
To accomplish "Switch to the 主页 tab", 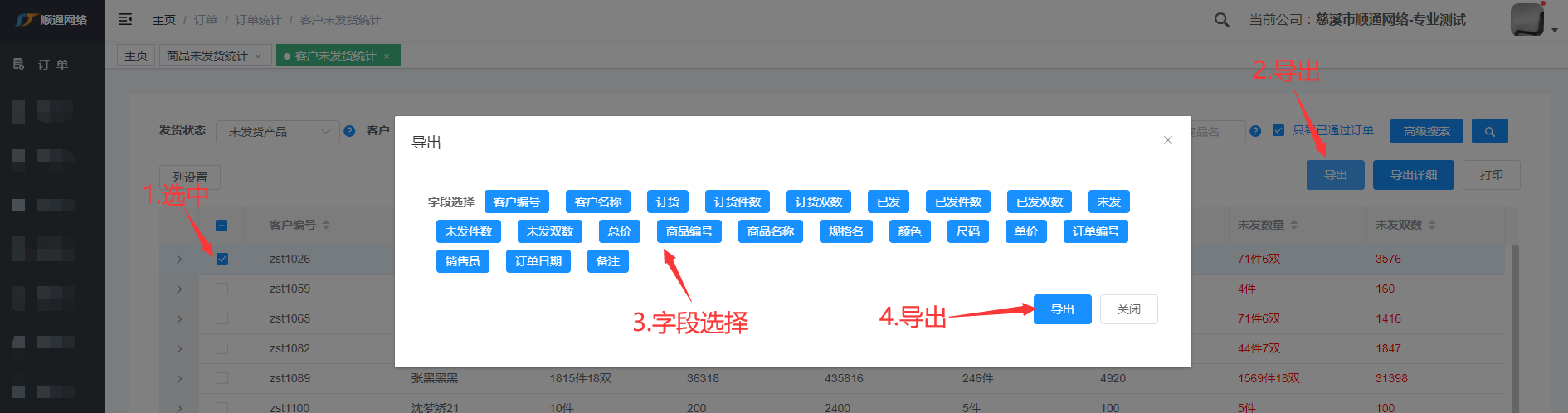I will [136, 56].
